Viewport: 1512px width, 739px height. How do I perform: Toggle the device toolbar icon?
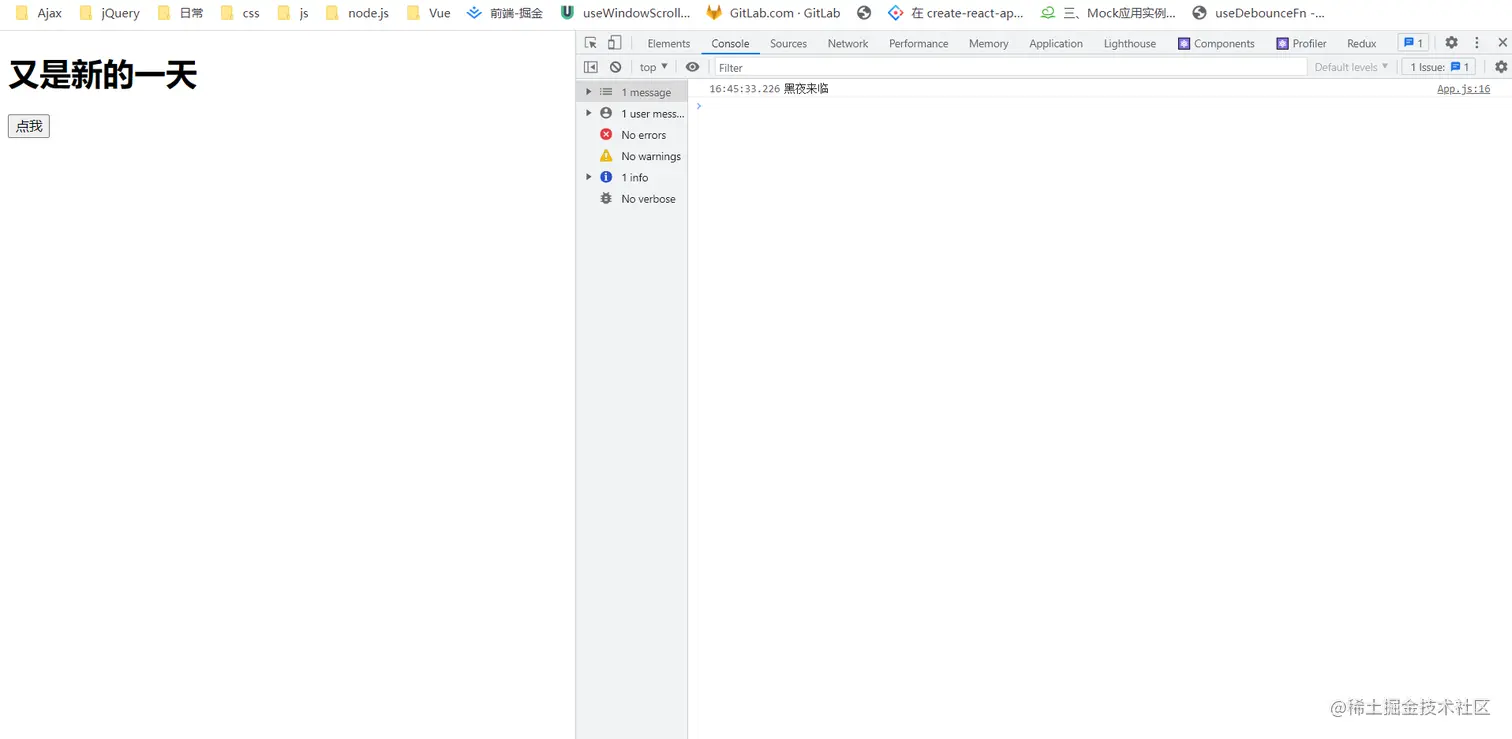pos(614,43)
